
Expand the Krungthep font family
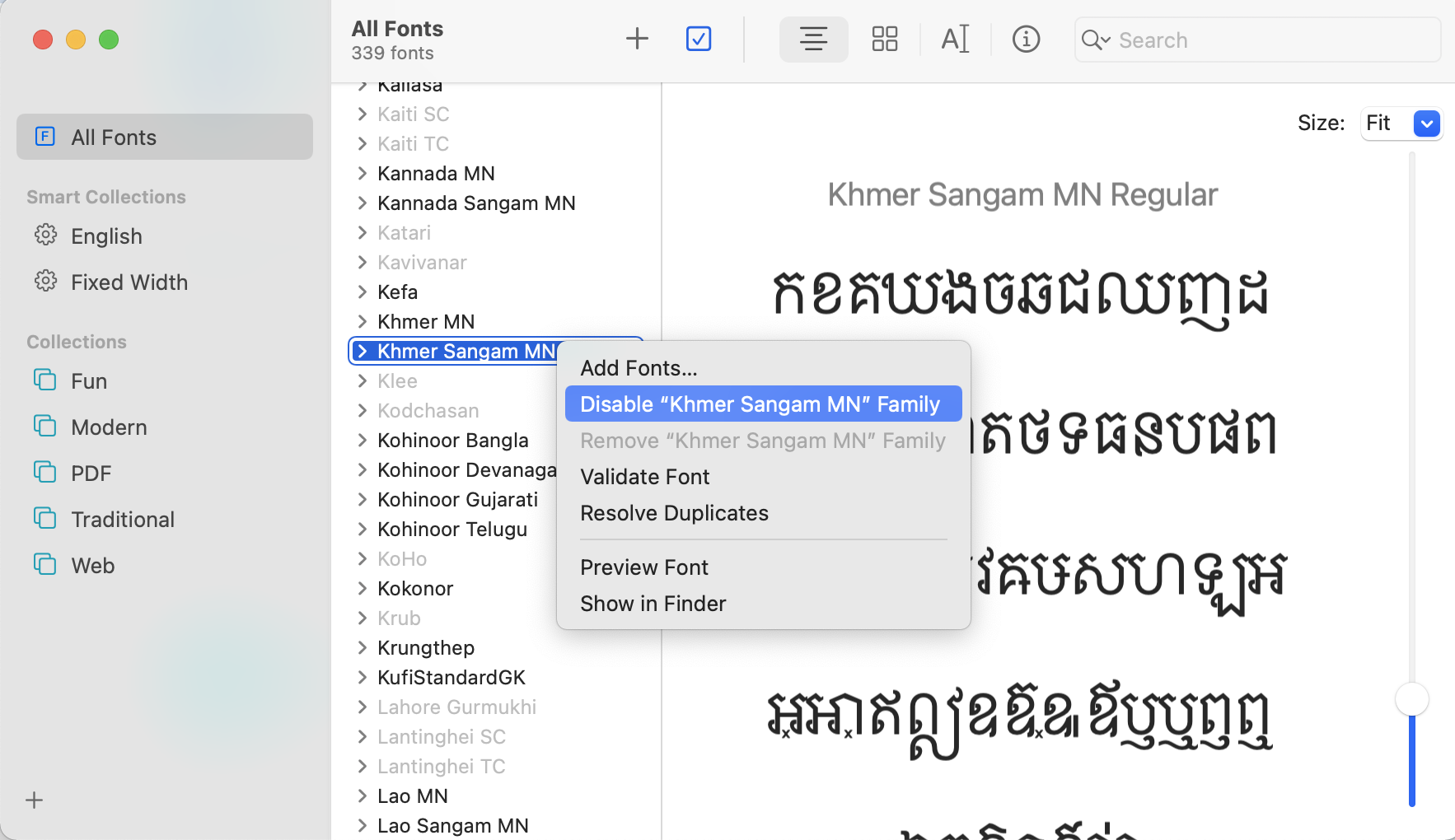(362, 648)
